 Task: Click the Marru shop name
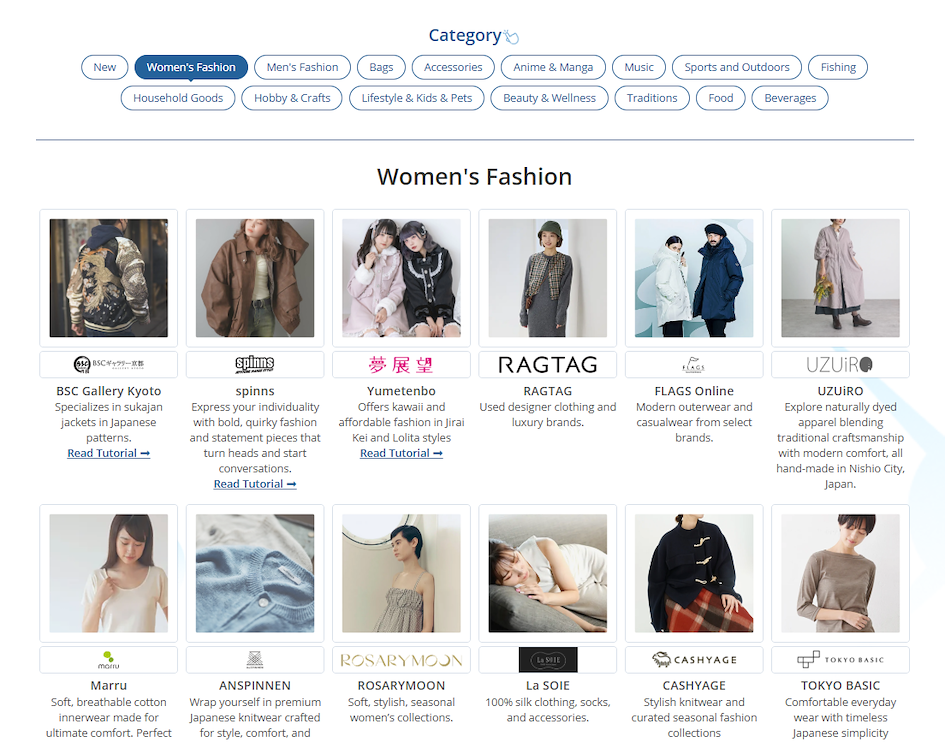108,686
